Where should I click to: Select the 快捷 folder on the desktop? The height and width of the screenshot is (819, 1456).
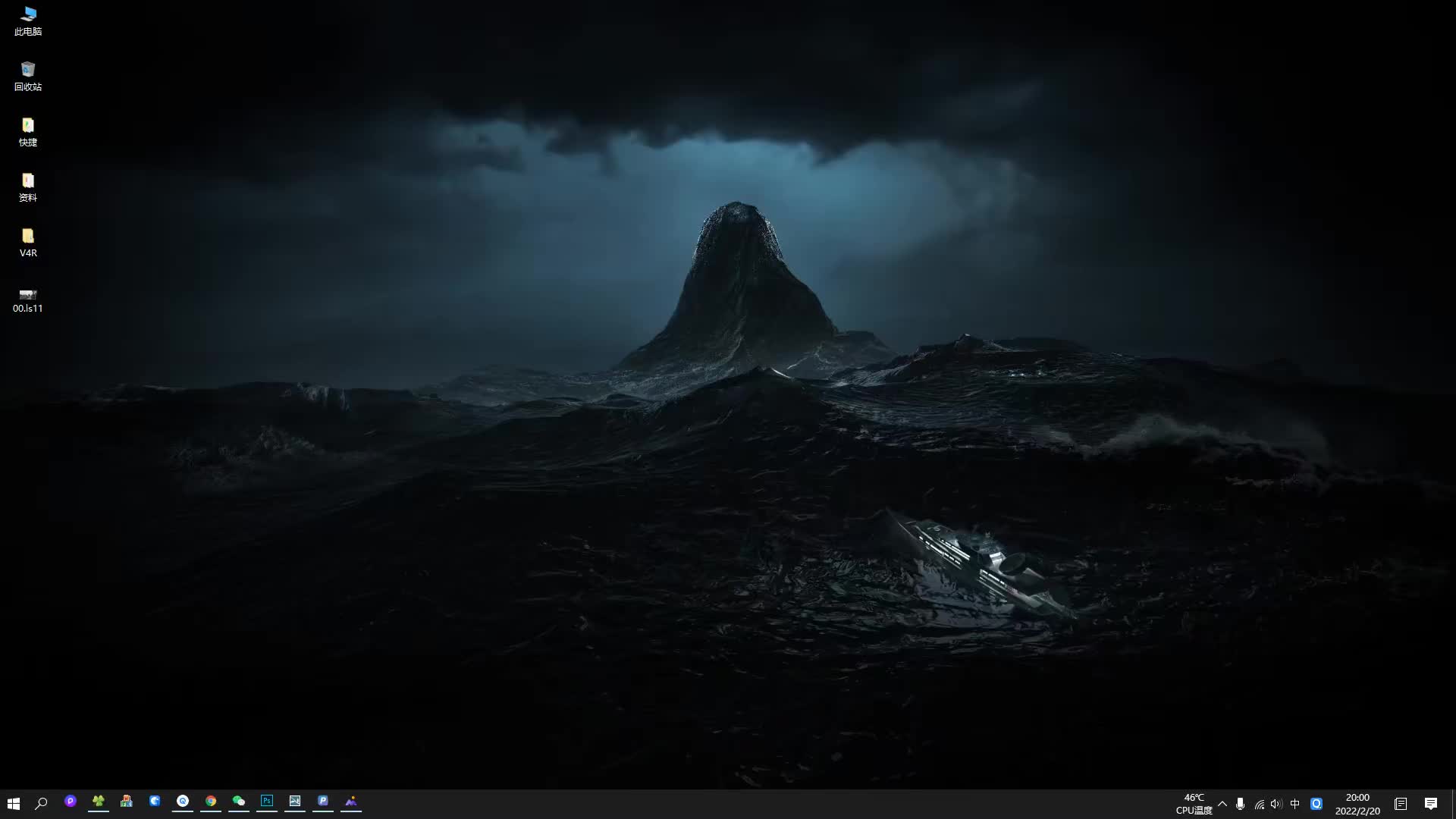[x=28, y=132]
